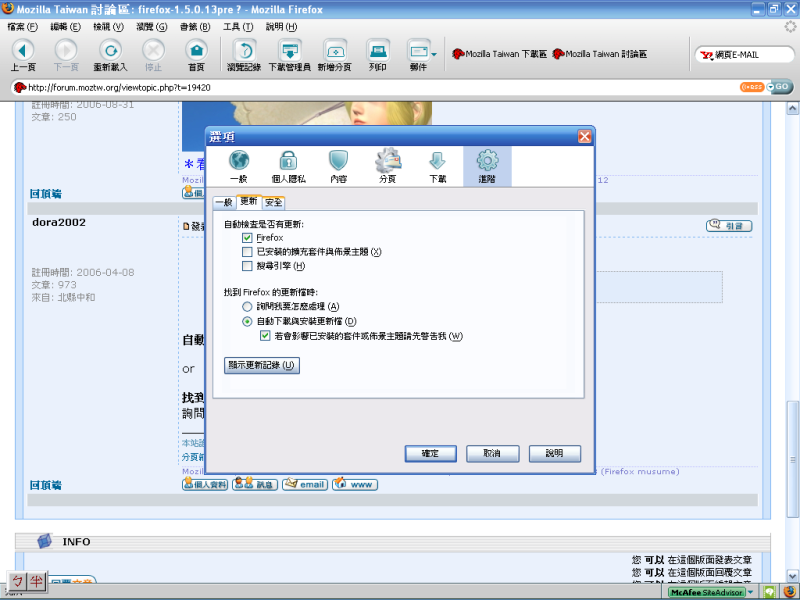800x600 pixels.
Task: Open the home page (首頁) icon
Action: 196,55
